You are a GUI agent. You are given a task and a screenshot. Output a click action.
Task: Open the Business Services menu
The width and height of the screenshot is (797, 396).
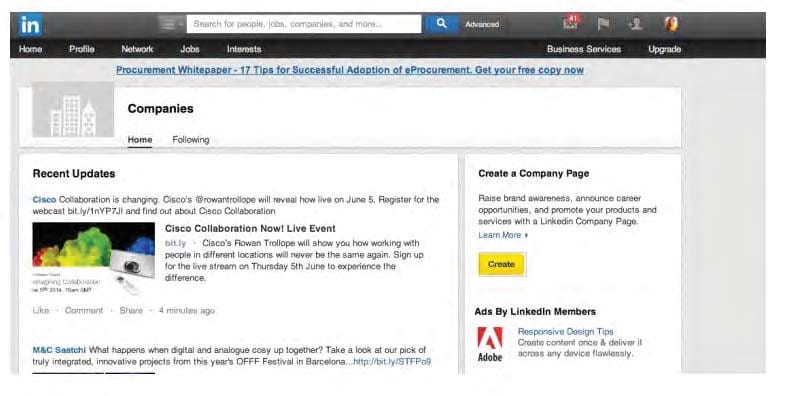coord(584,49)
